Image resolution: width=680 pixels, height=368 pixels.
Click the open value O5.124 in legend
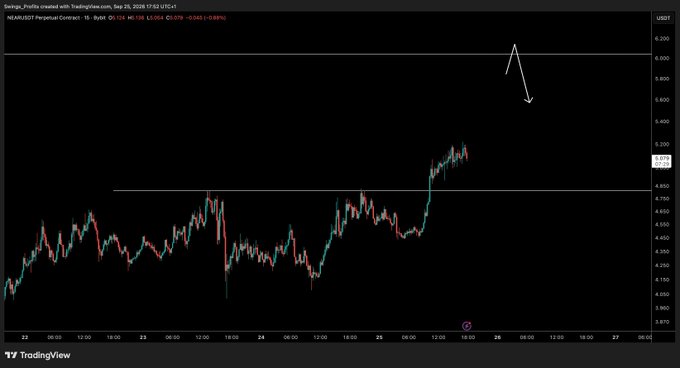click(x=117, y=18)
